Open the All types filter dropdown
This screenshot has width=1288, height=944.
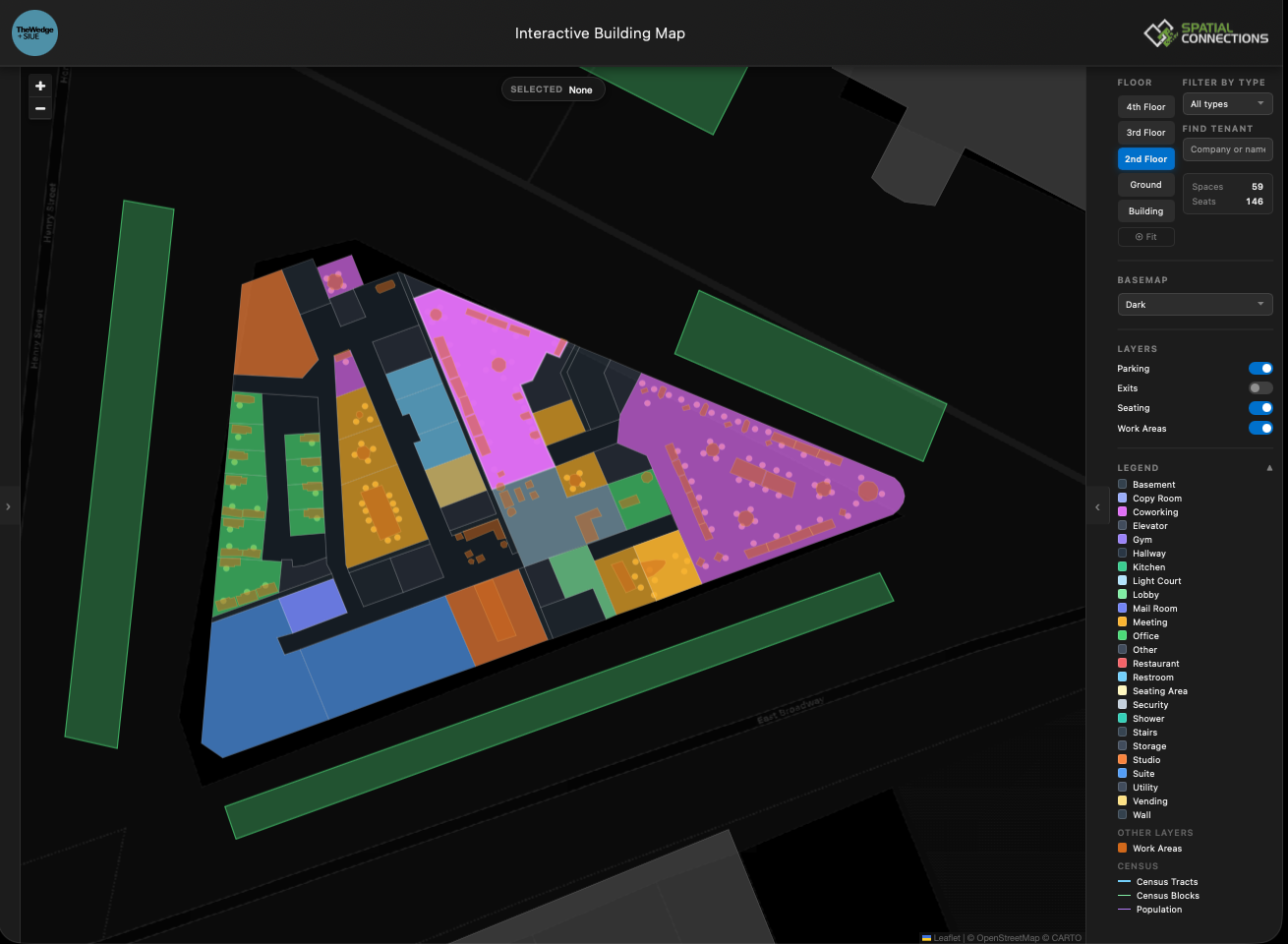pyautogui.click(x=1227, y=103)
